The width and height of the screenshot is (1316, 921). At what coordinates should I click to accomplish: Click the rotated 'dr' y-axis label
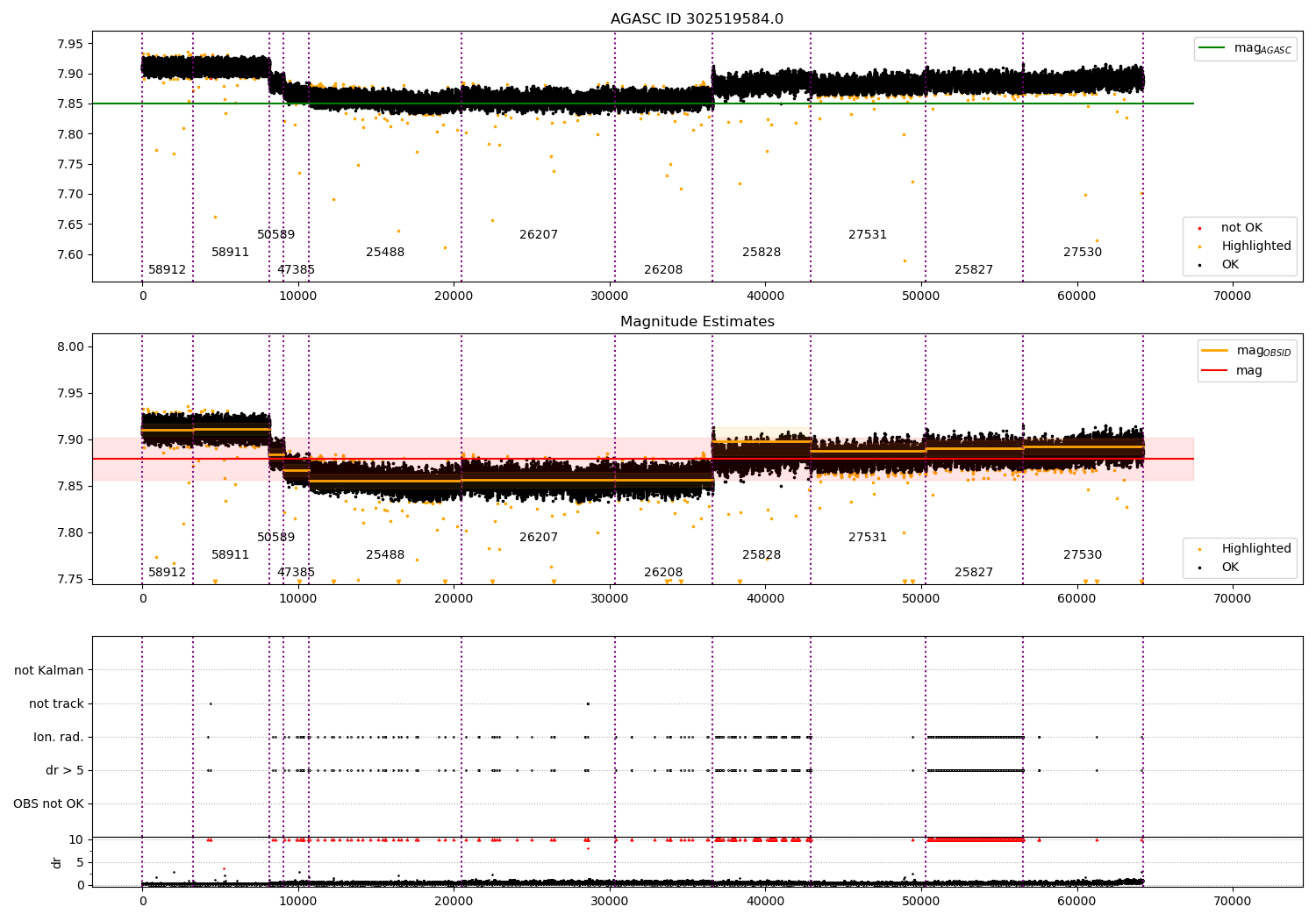(57, 862)
